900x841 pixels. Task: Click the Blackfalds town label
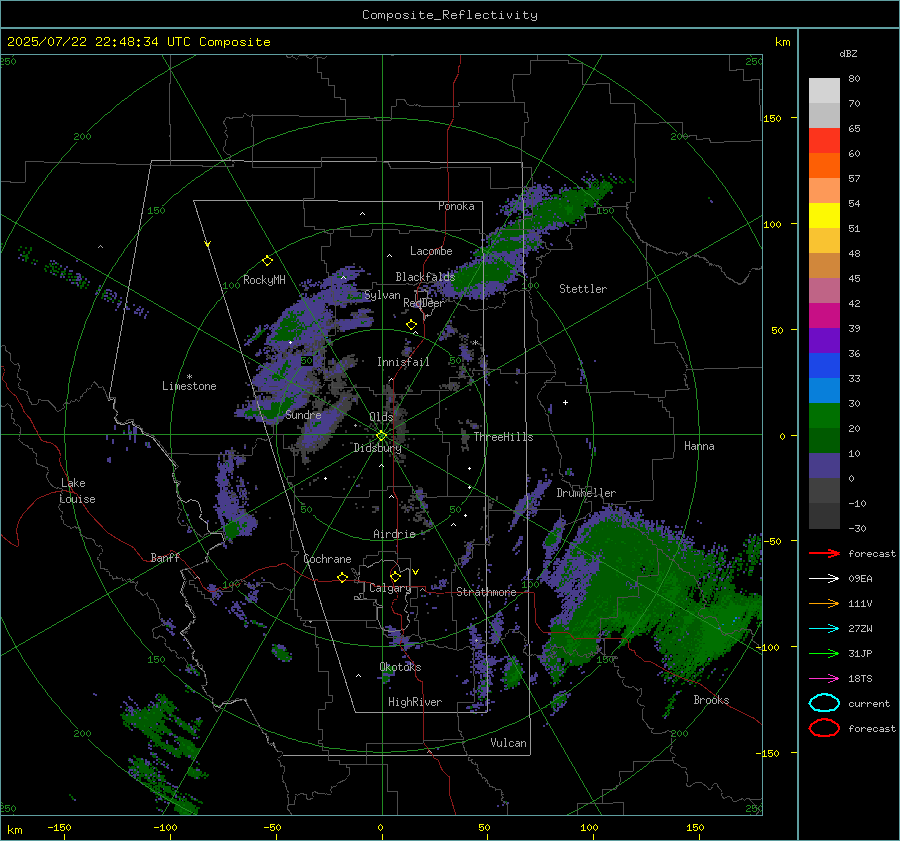click(x=425, y=277)
